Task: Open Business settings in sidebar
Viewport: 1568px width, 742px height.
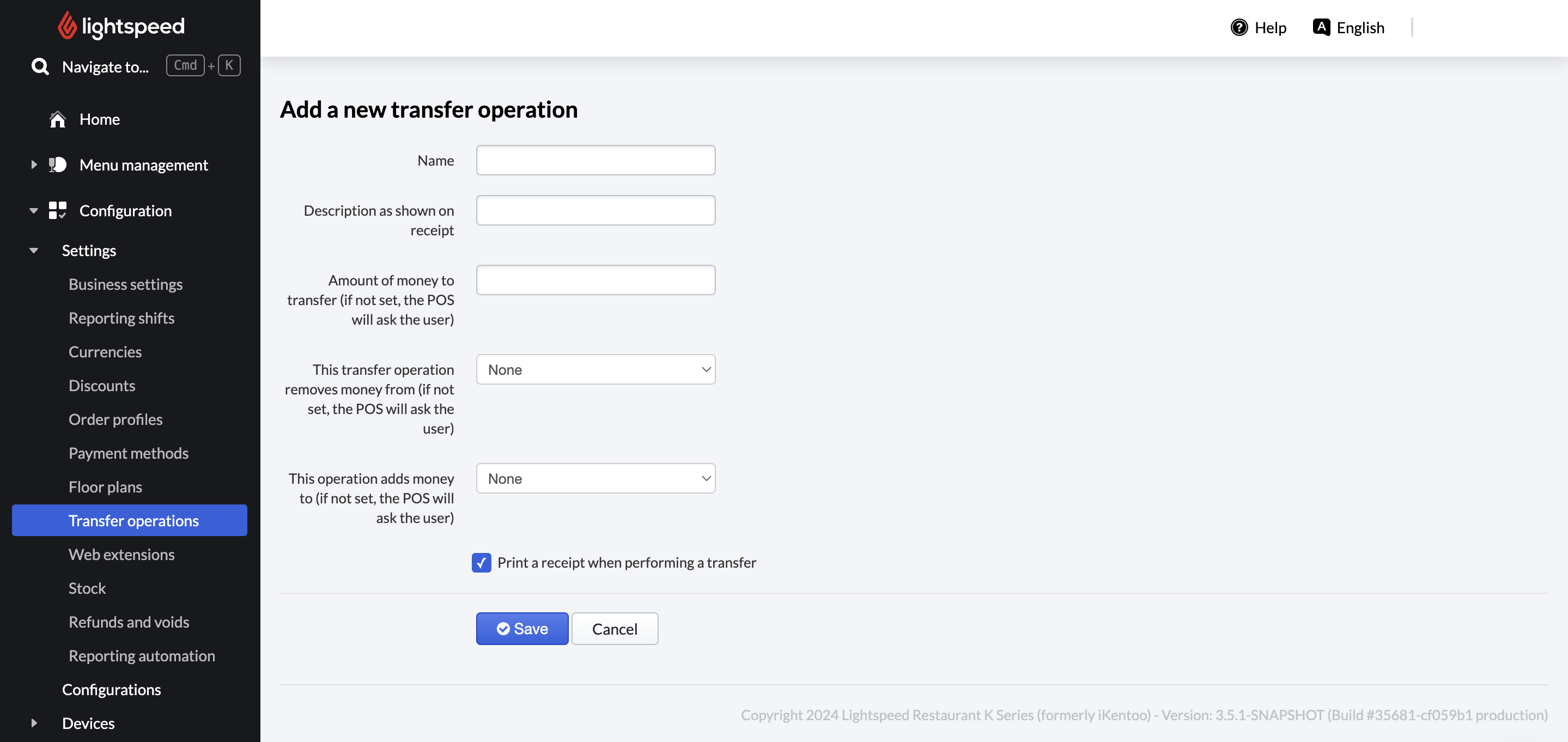Action: 125,284
